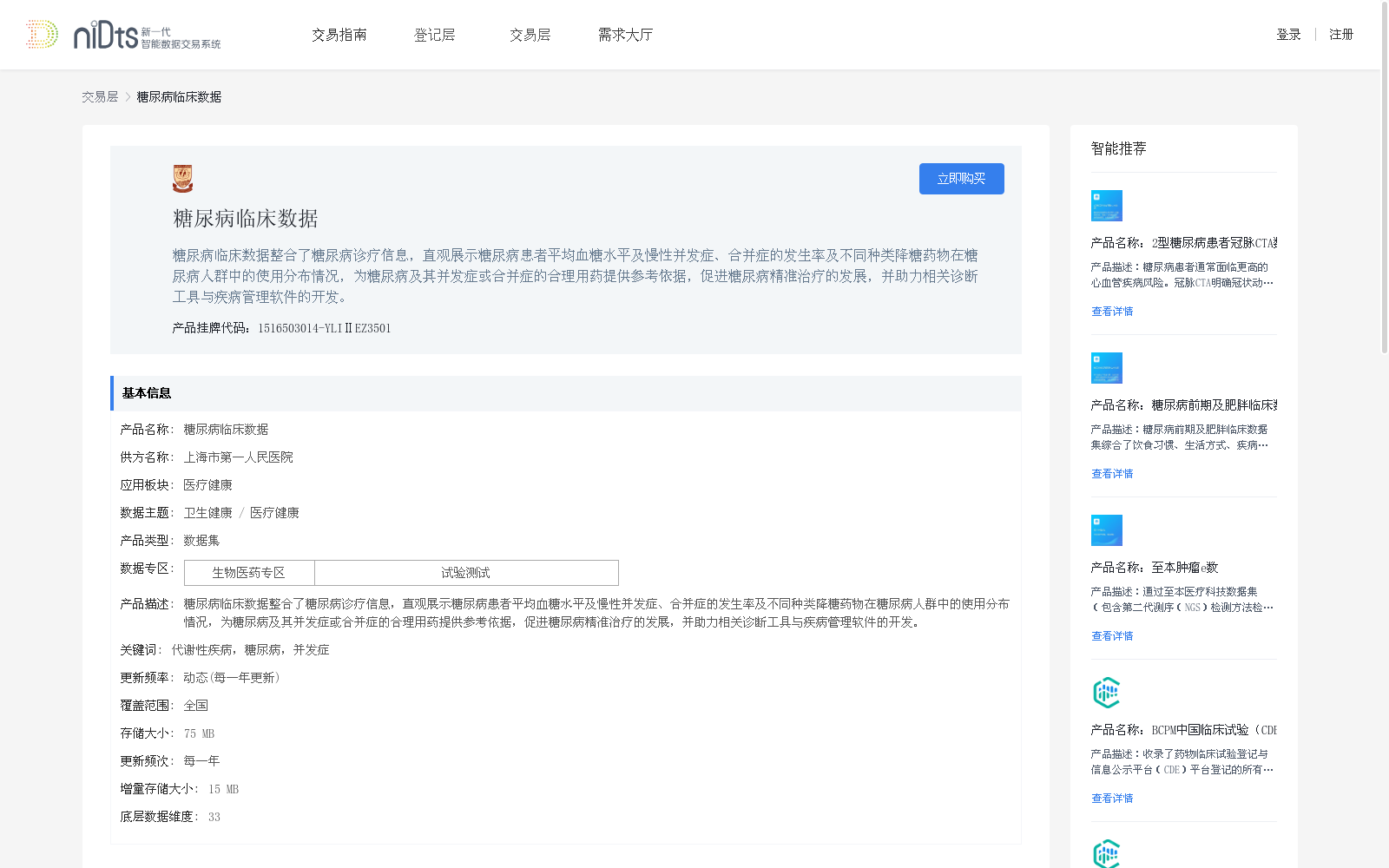Image resolution: width=1389 pixels, height=868 pixels.
Task: Click product name 糖尿病前期及肥胖临床 title
Action: coord(1184,405)
